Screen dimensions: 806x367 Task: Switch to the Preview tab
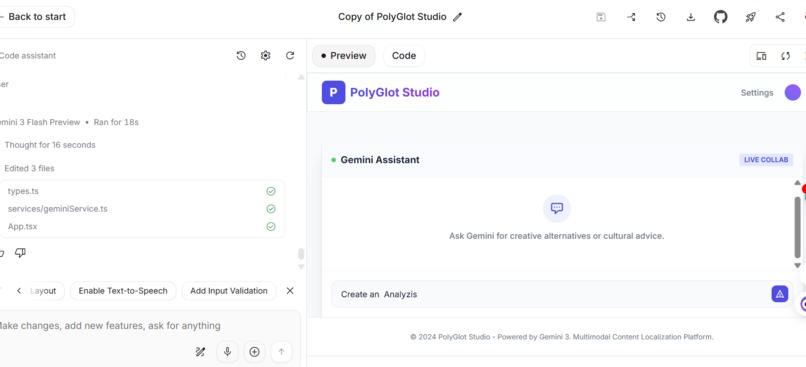click(x=343, y=56)
